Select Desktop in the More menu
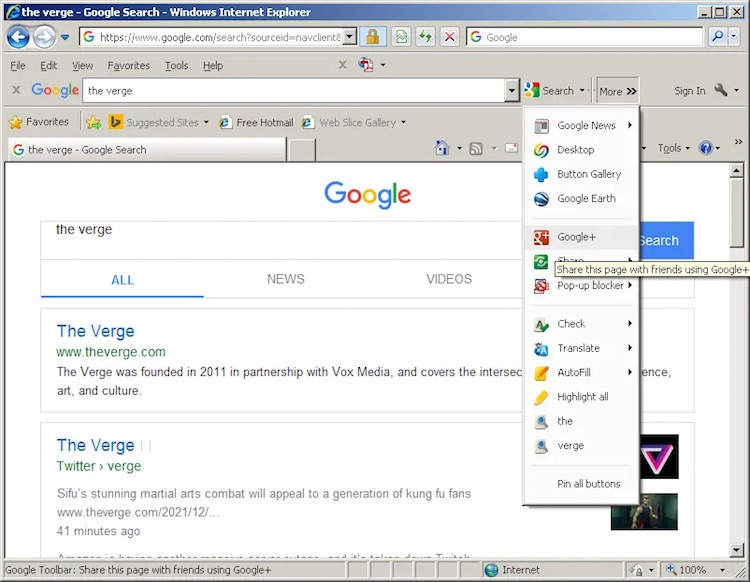This screenshot has width=750, height=582. tap(575, 150)
